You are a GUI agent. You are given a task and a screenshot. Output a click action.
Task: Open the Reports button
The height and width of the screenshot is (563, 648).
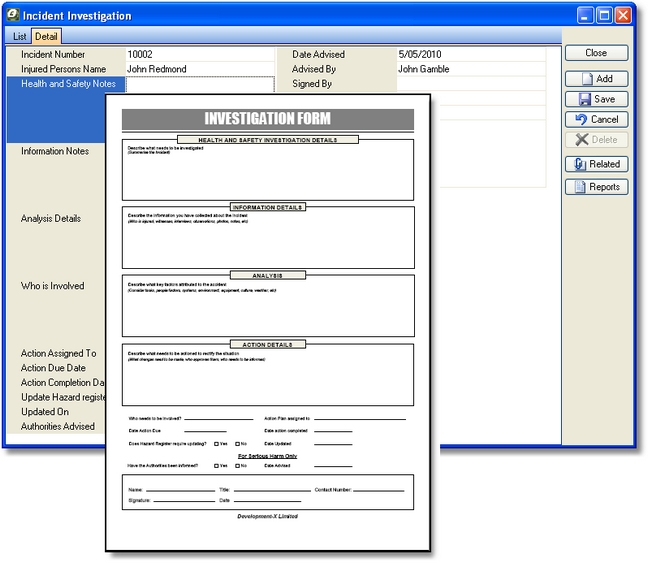[x=596, y=187]
